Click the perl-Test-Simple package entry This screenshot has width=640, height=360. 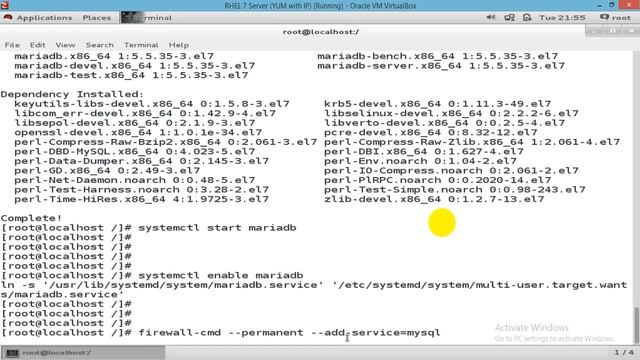point(455,190)
